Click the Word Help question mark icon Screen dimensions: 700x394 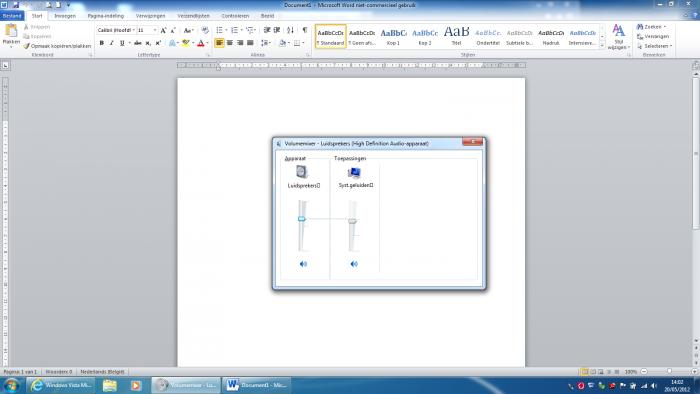pyautogui.click(x=695, y=16)
